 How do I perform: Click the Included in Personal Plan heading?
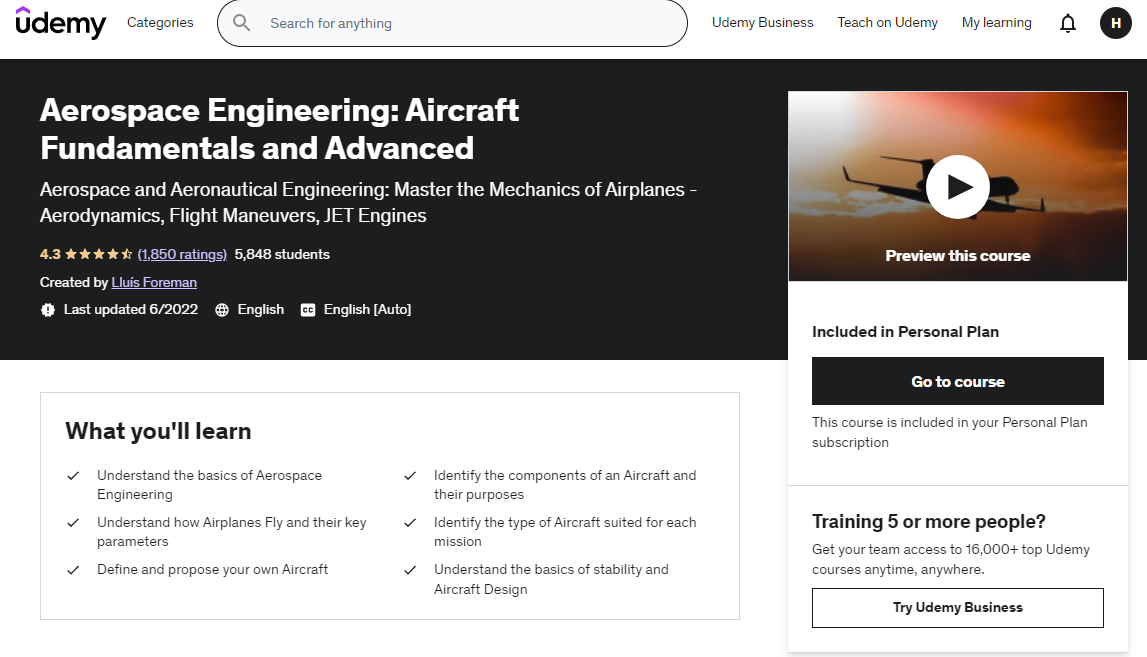point(905,331)
